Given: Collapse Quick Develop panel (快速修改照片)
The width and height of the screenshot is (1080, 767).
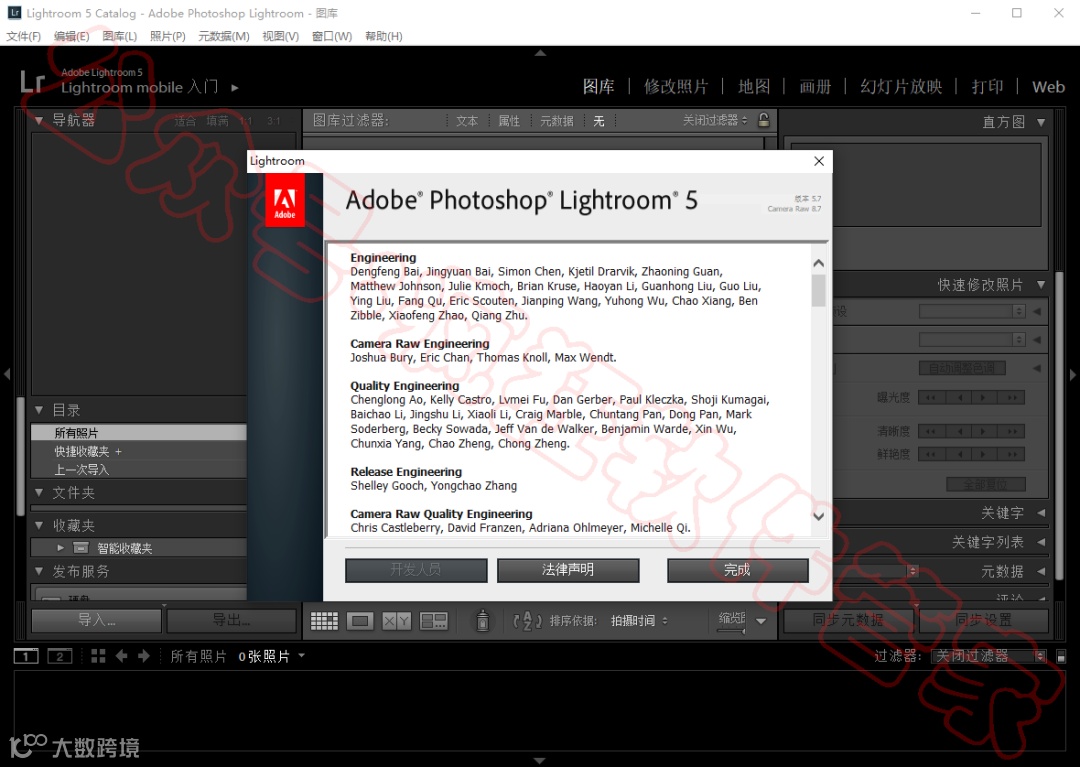Looking at the screenshot, I should tap(1041, 284).
